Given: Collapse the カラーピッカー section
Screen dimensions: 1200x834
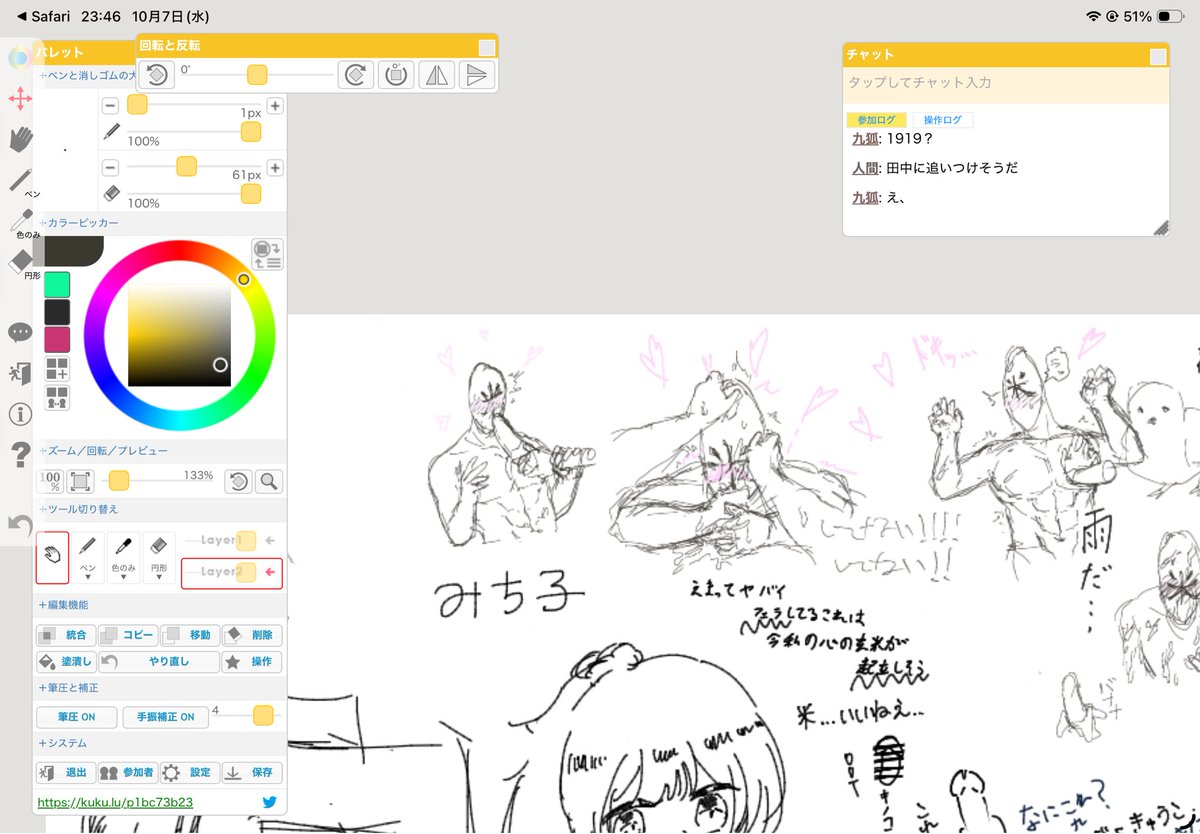Looking at the screenshot, I should click(x=79, y=223).
